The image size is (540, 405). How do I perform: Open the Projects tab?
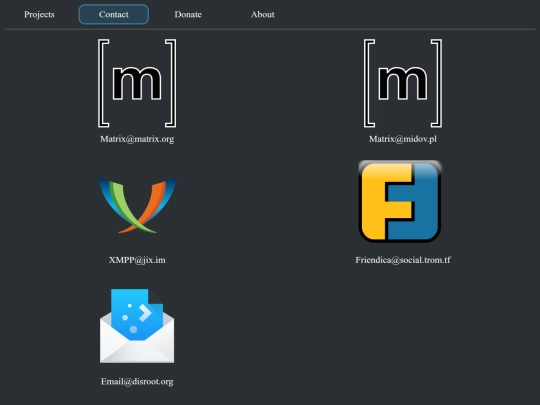coord(39,14)
